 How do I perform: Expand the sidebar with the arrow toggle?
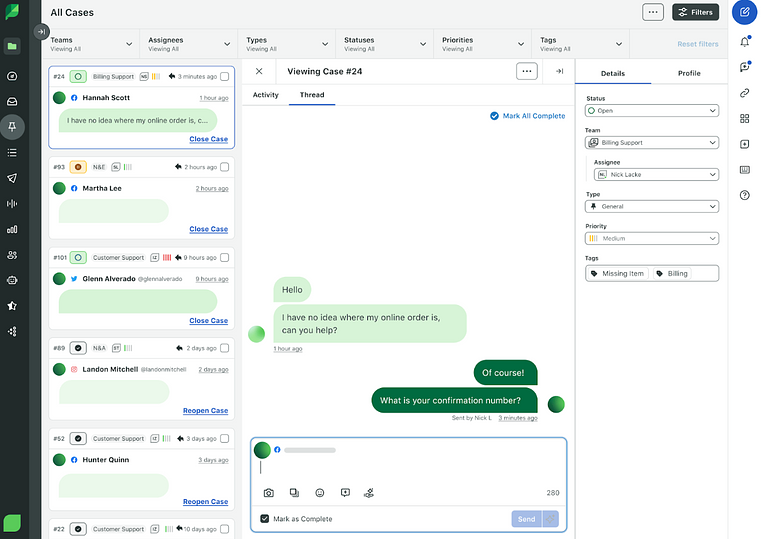coord(42,32)
